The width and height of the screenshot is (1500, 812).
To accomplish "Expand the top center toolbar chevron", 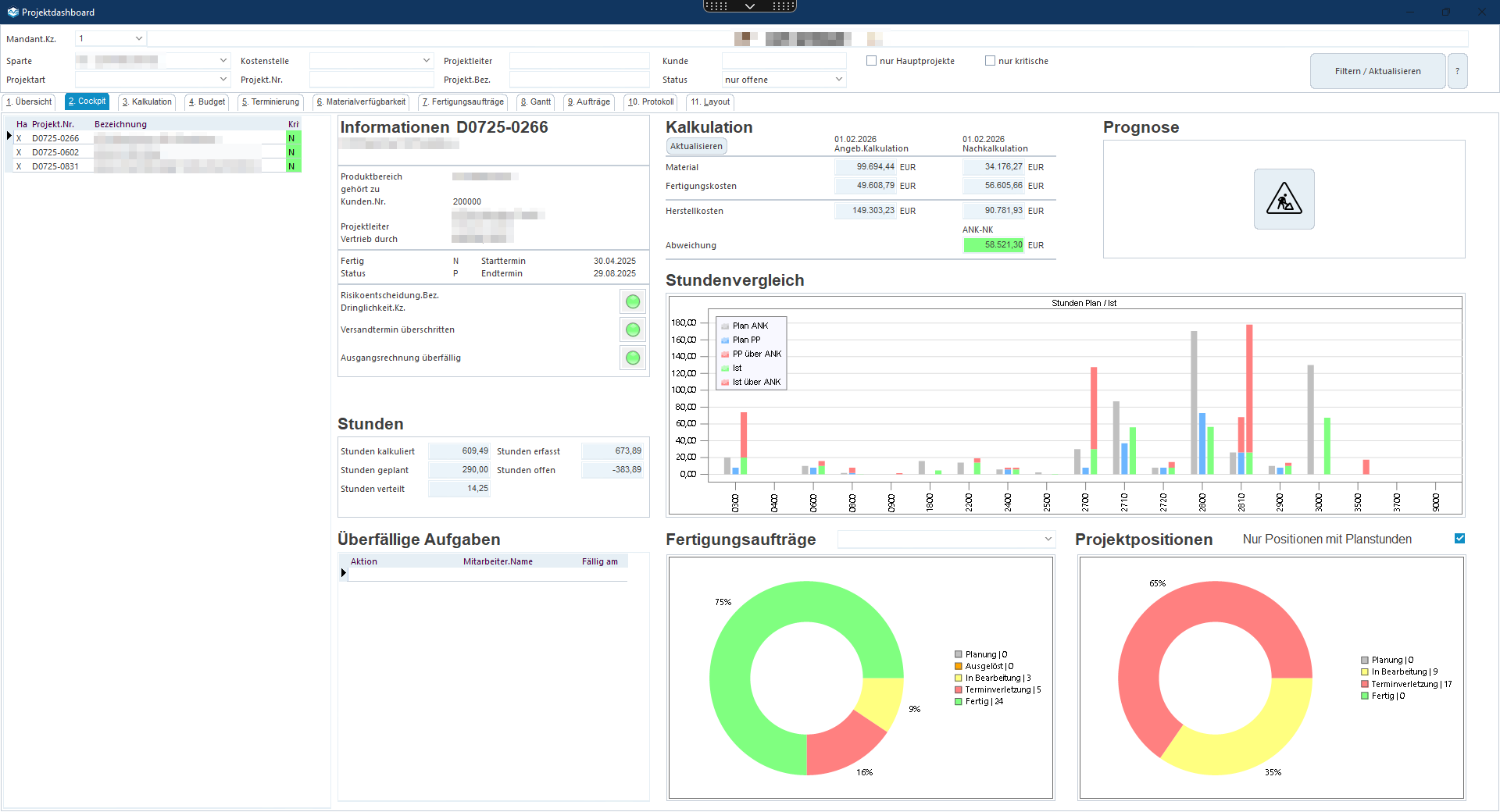I will (x=749, y=6).
